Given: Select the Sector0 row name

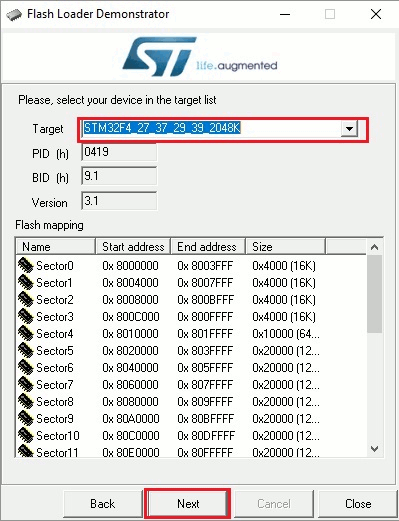Looking at the screenshot, I should (55, 266).
